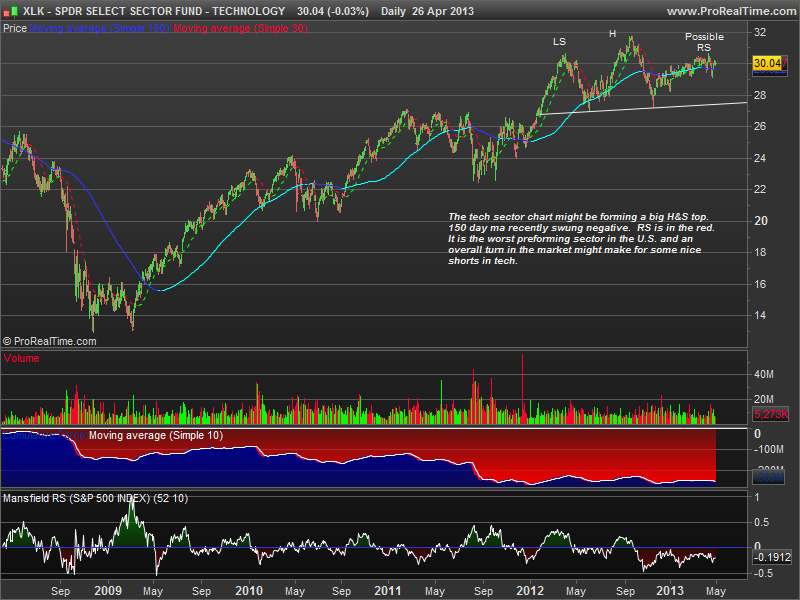Click the 0.5 Mansfield RS axis label
Screen dimensions: 800x600
(762, 522)
